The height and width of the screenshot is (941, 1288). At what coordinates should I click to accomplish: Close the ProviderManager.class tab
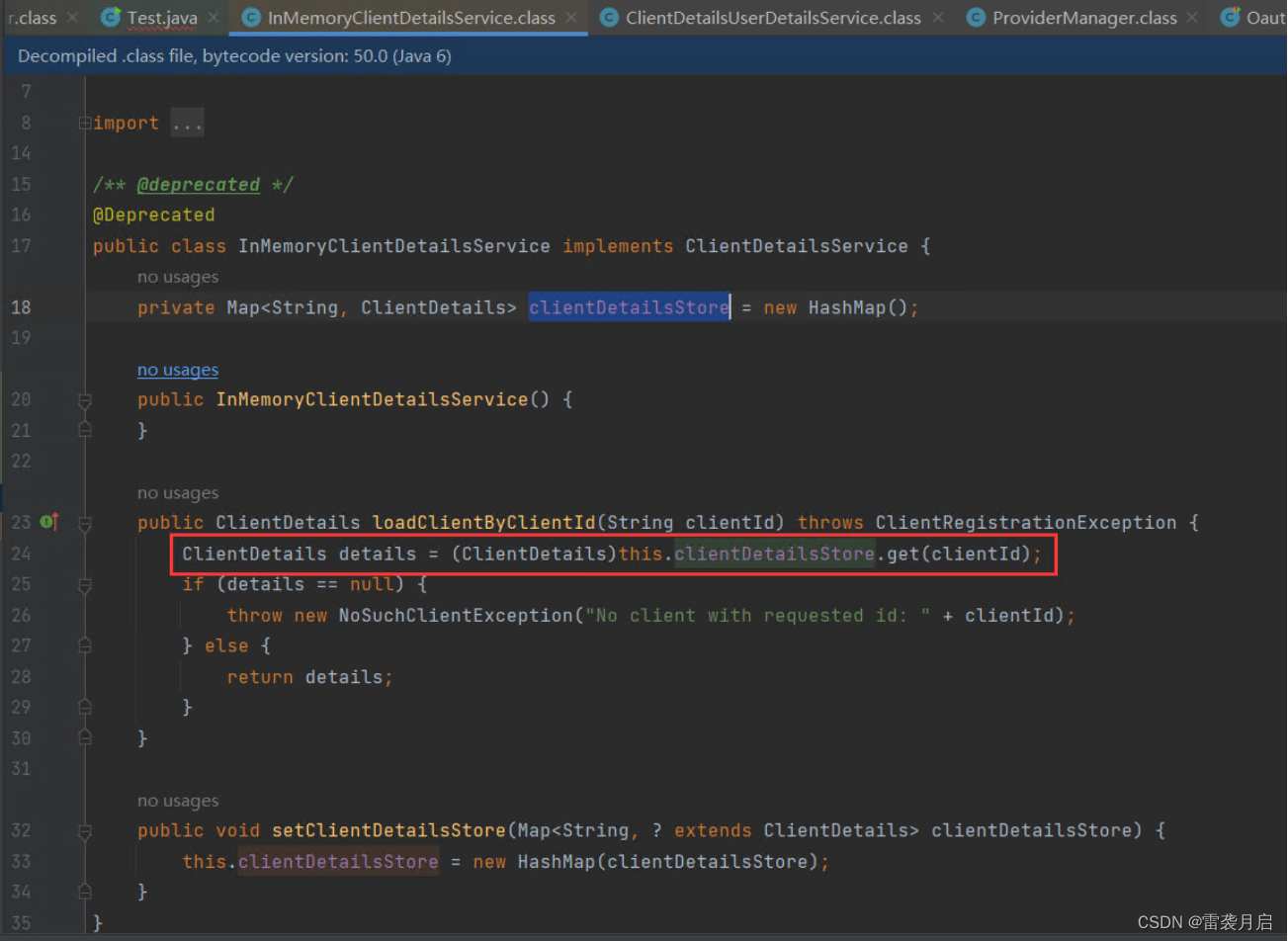pos(1192,17)
